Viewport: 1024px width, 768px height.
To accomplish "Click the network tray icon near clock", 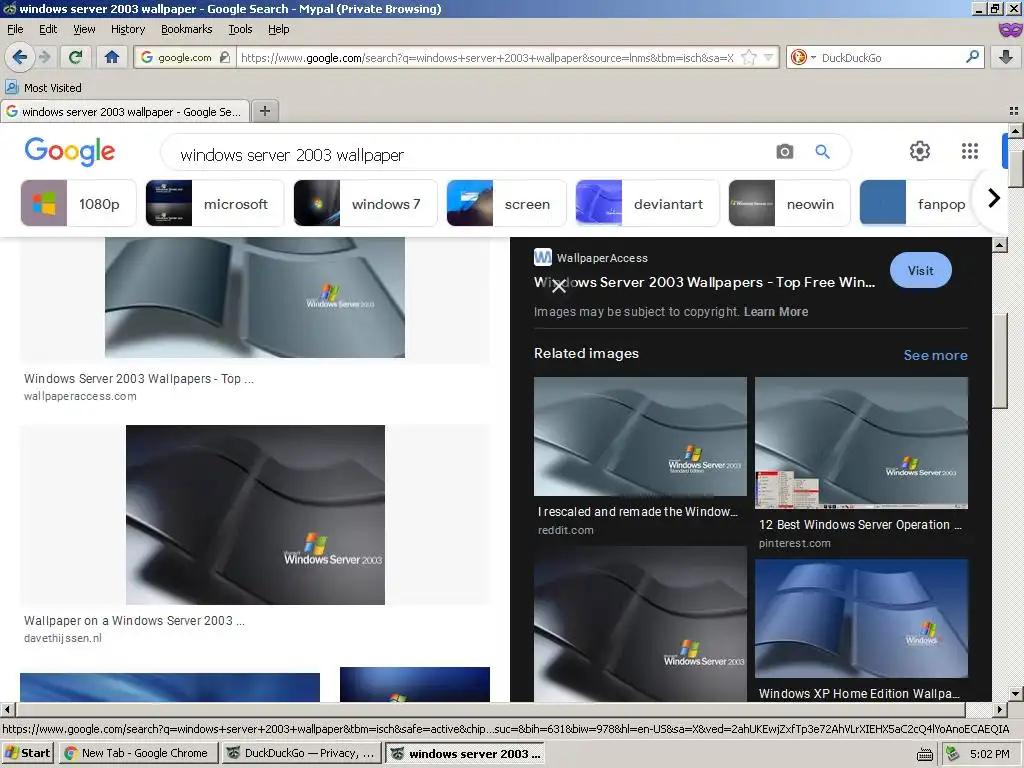I will [x=952, y=754].
